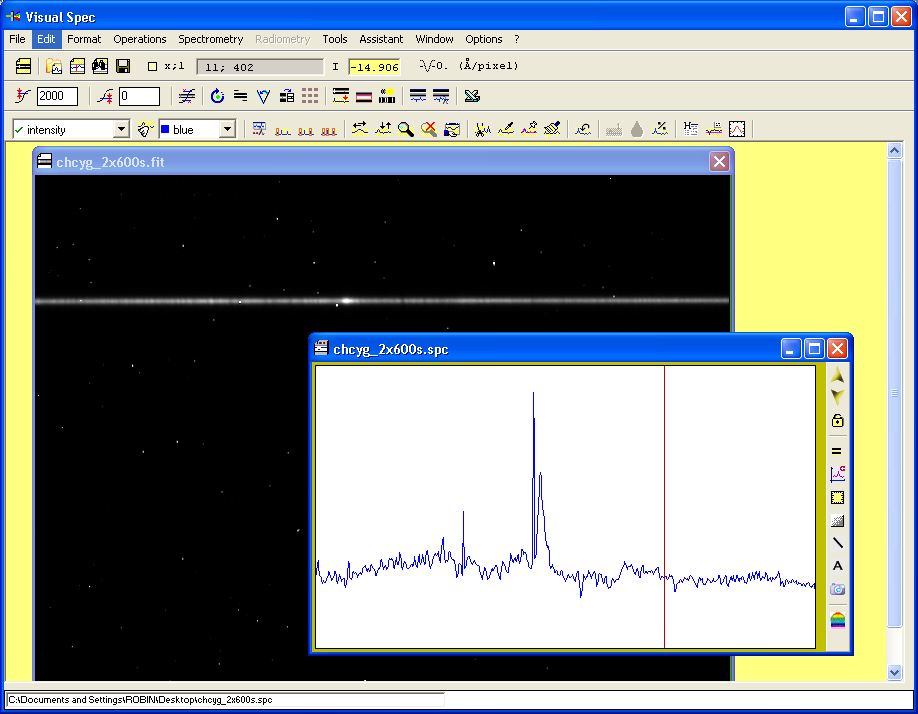Select the diagonal line tool in spectrum sidebar
The width and height of the screenshot is (918, 714).
(x=837, y=543)
